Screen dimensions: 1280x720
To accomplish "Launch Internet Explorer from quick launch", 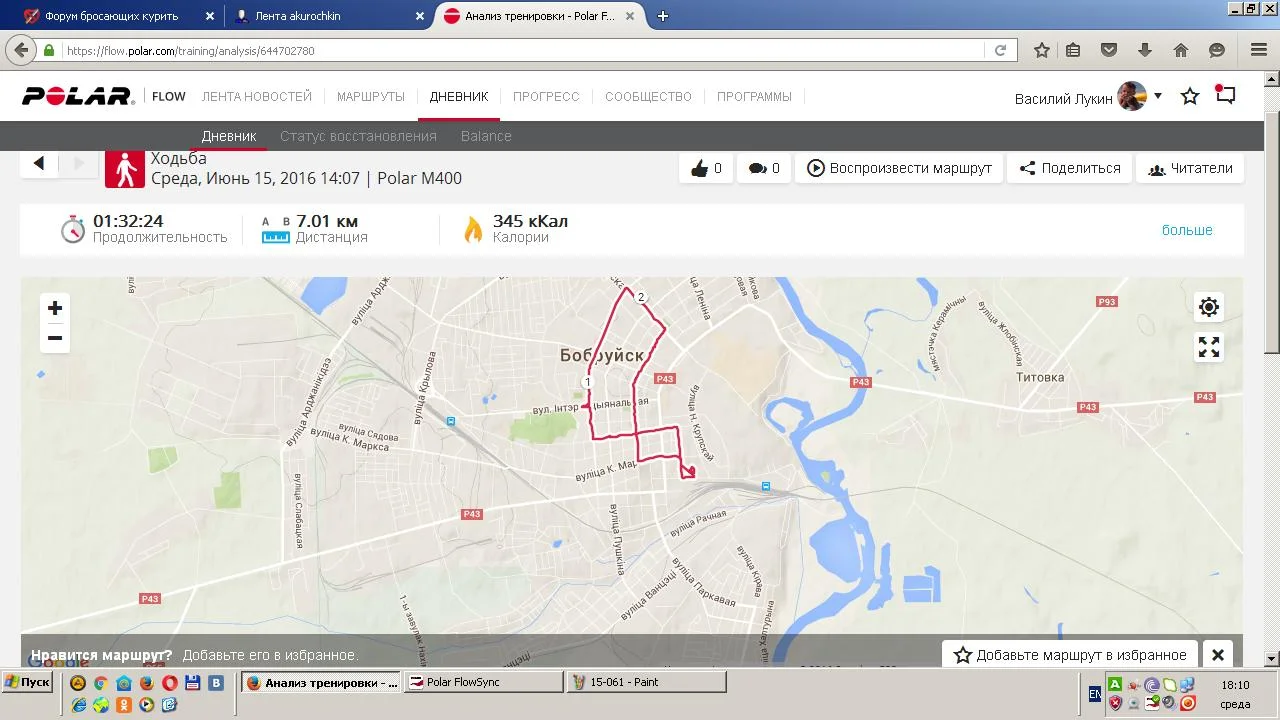I will coord(79,704).
